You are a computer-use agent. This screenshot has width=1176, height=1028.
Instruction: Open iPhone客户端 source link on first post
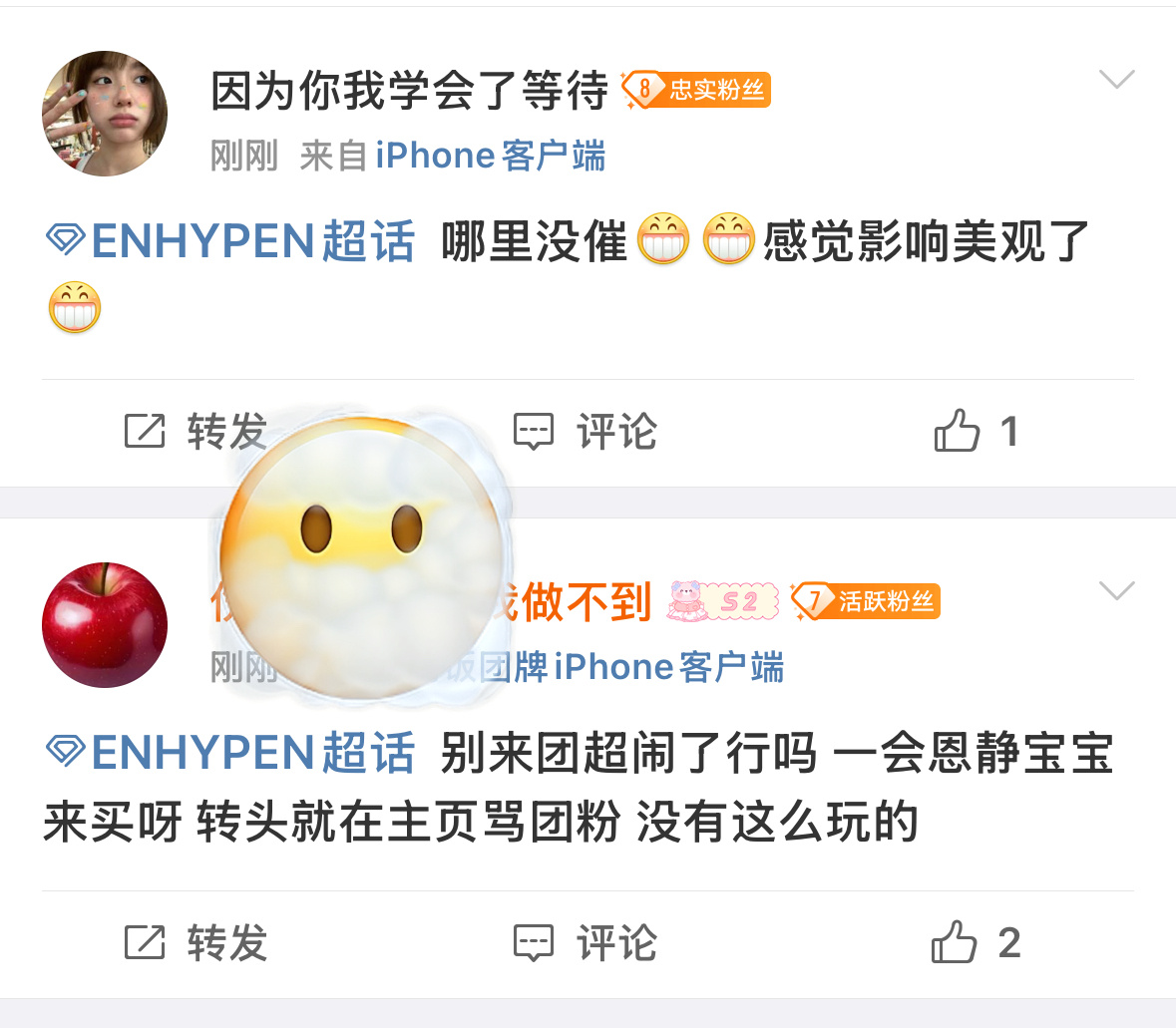491,156
